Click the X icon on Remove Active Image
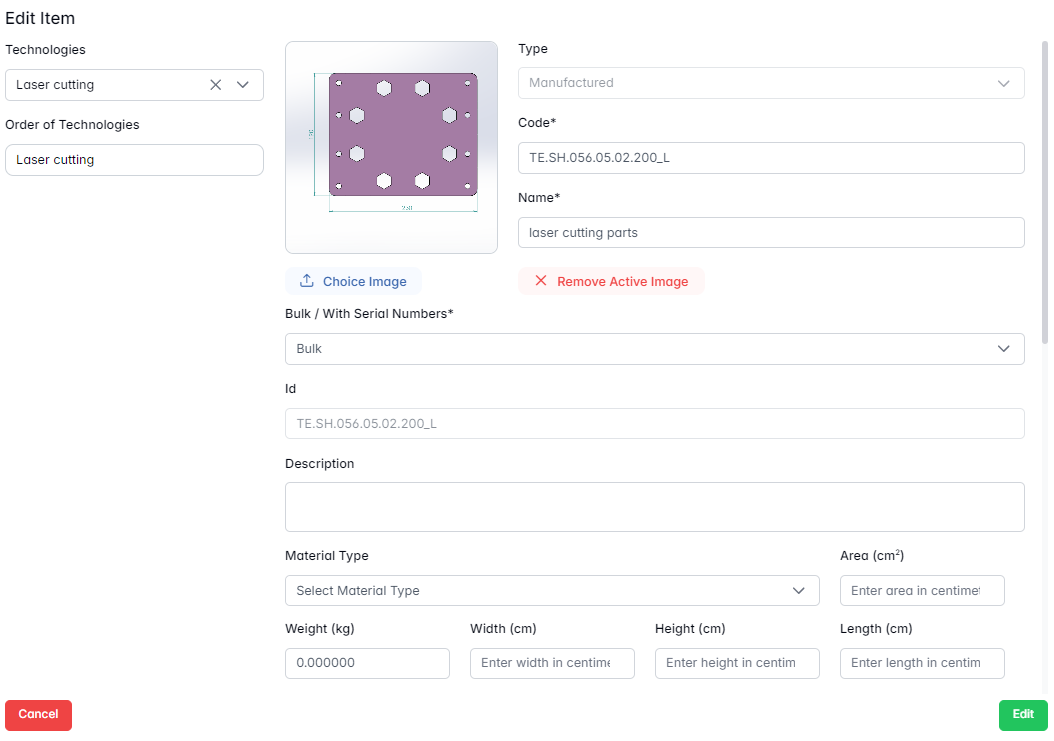Viewport: 1054px width, 741px height. pos(541,281)
